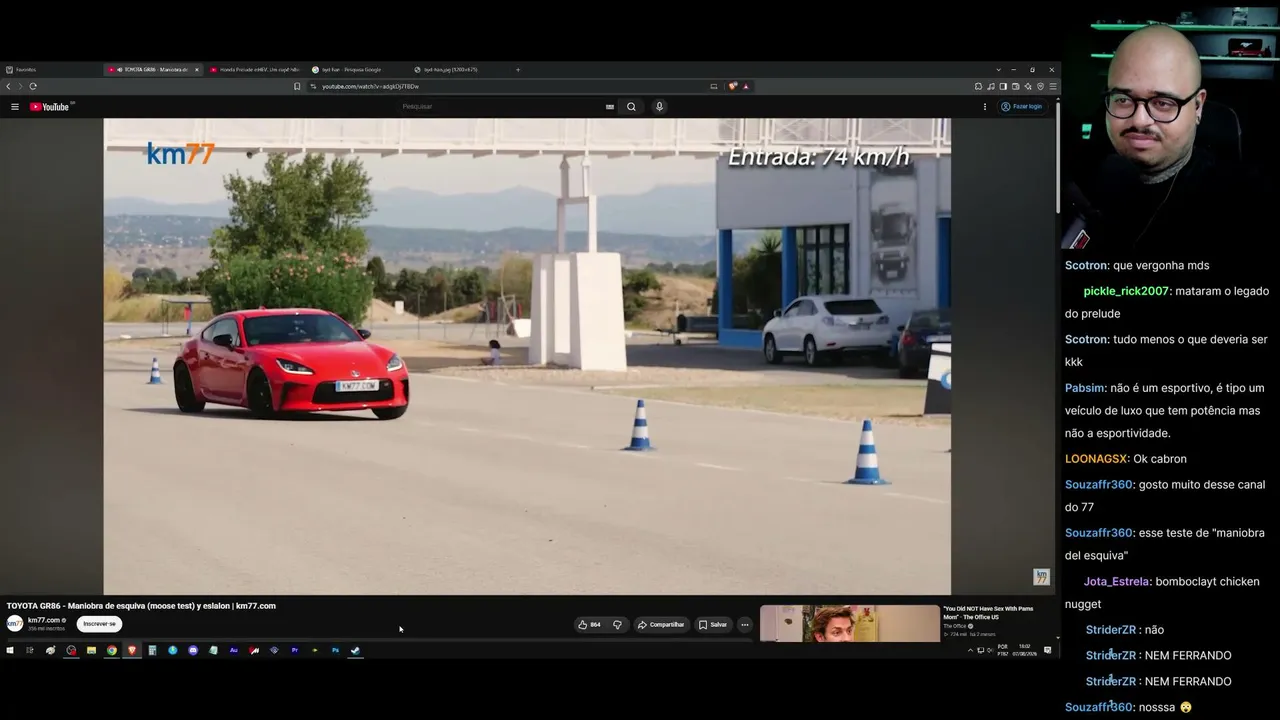Open the YouTube guide hamburger menu
This screenshot has width=1280, height=720.
pyautogui.click(x=15, y=107)
